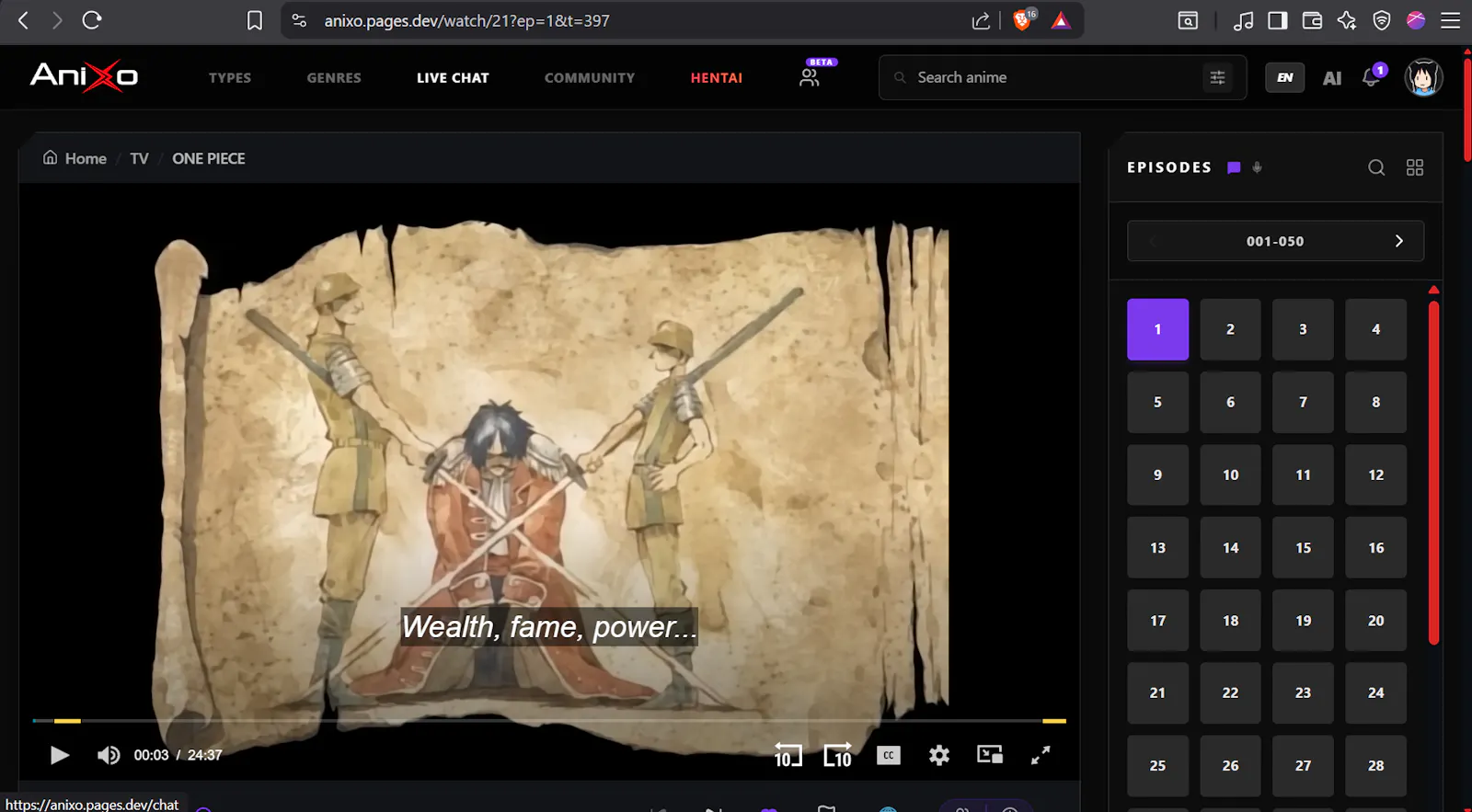
Task: Rewind the video 10 seconds
Action: tap(788, 755)
